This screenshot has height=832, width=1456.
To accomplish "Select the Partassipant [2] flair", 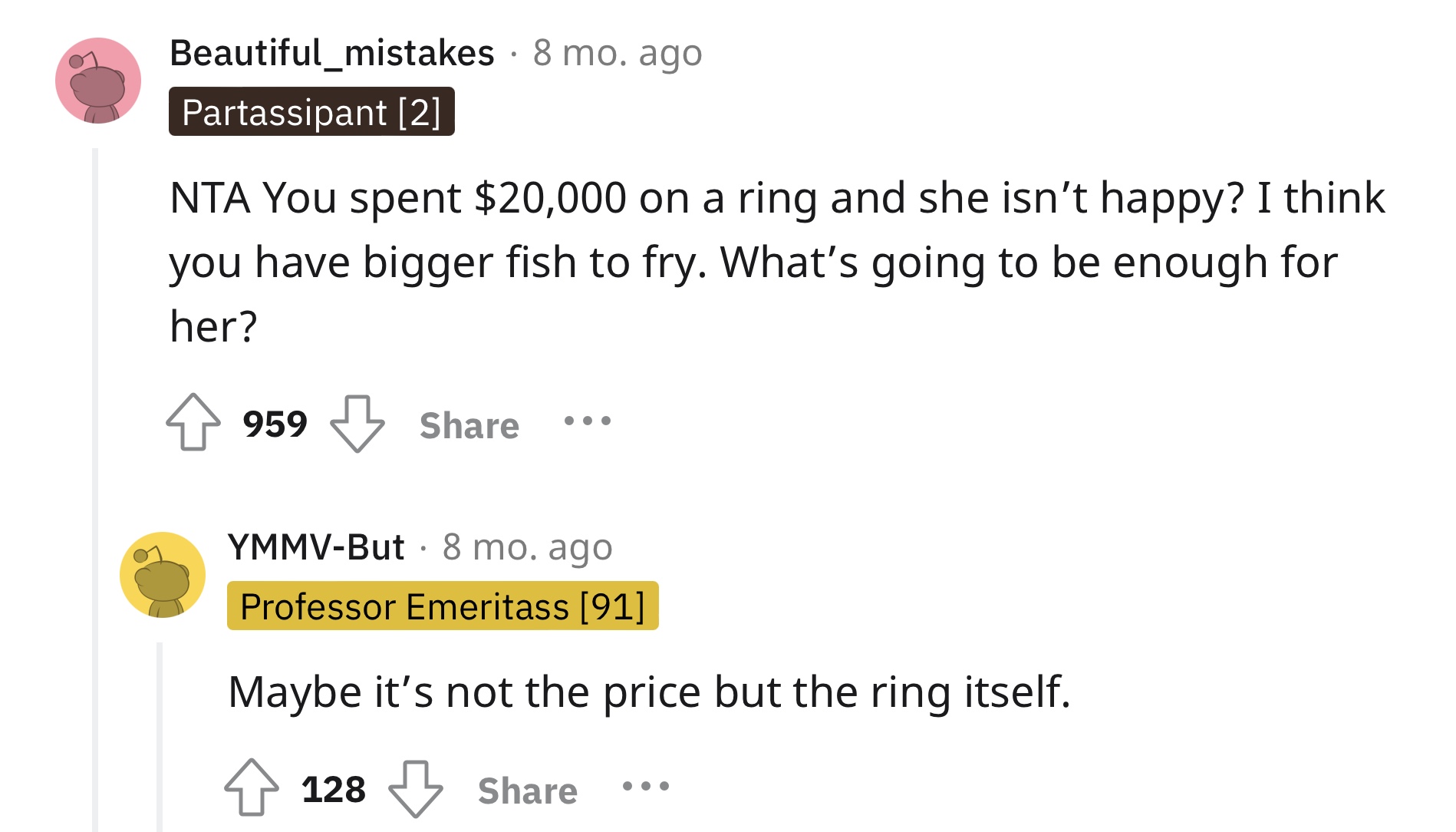I will tap(311, 112).
